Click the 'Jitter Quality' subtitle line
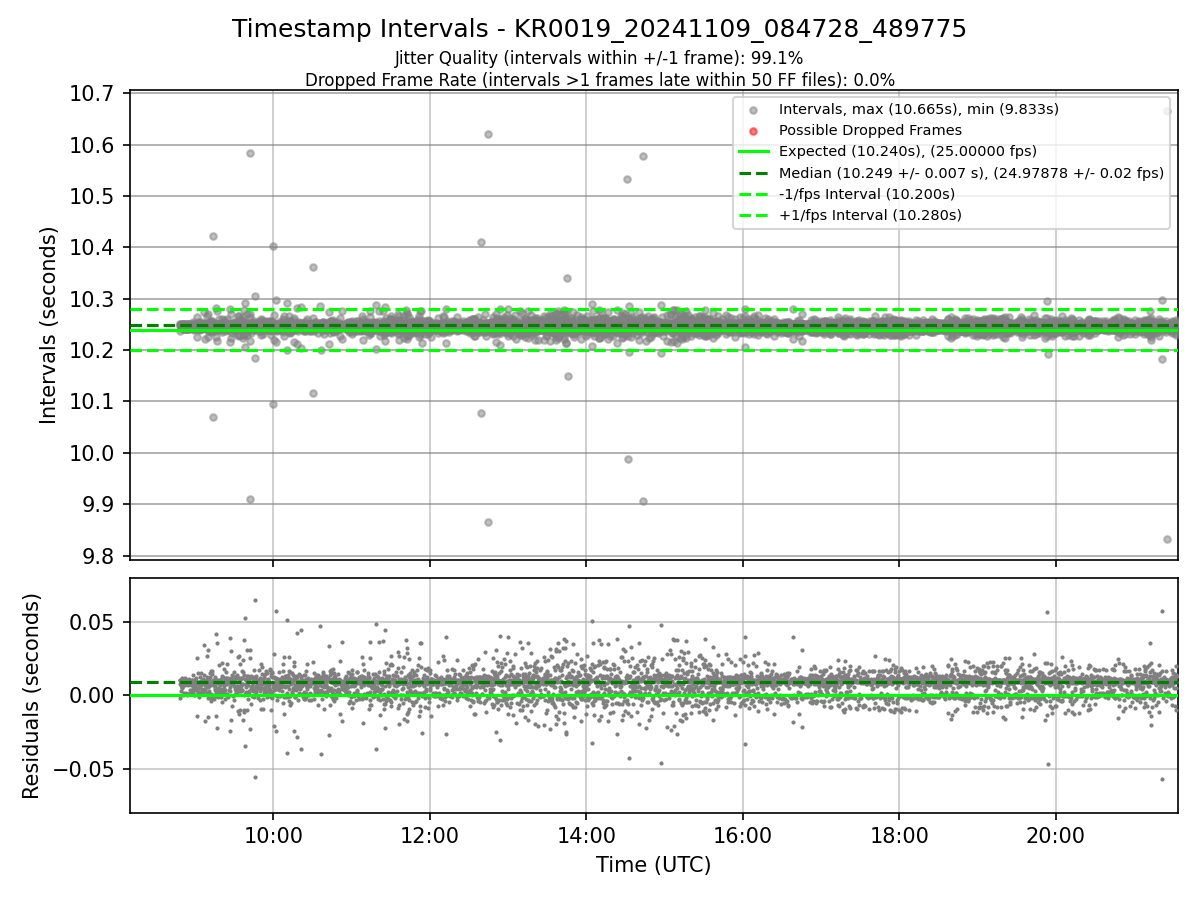The height and width of the screenshot is (900, 1200). [x=599, y=59]
